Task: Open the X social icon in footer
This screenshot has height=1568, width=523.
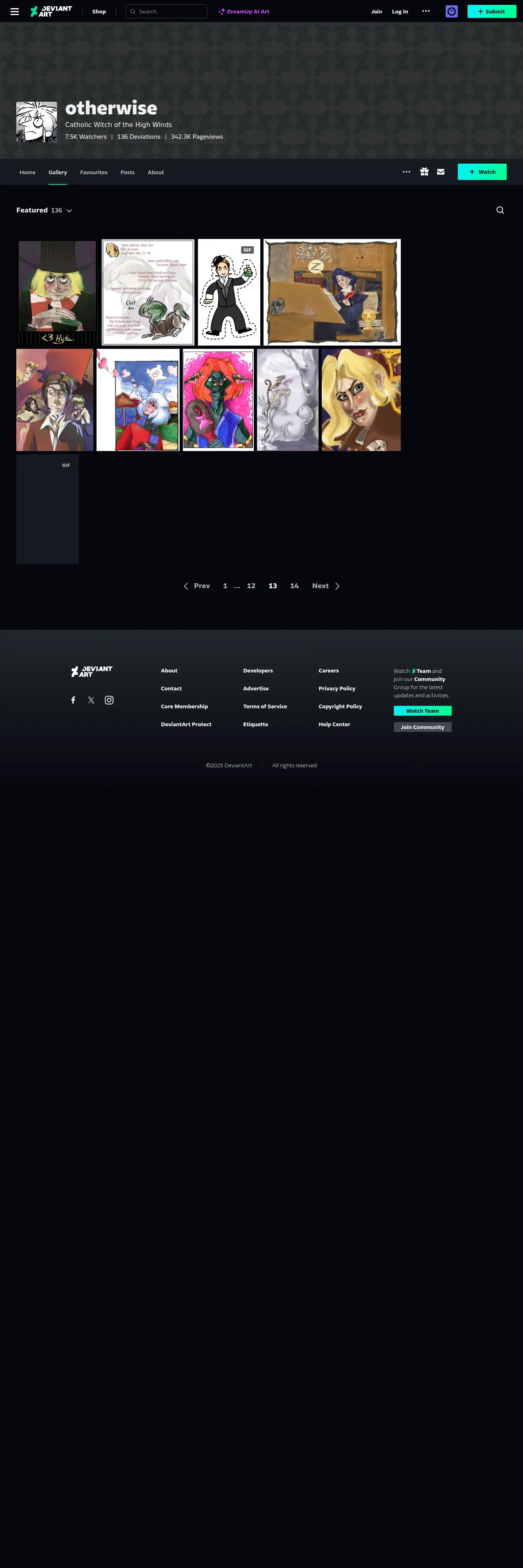Action: pyautogui.click(x=91, y=700)
